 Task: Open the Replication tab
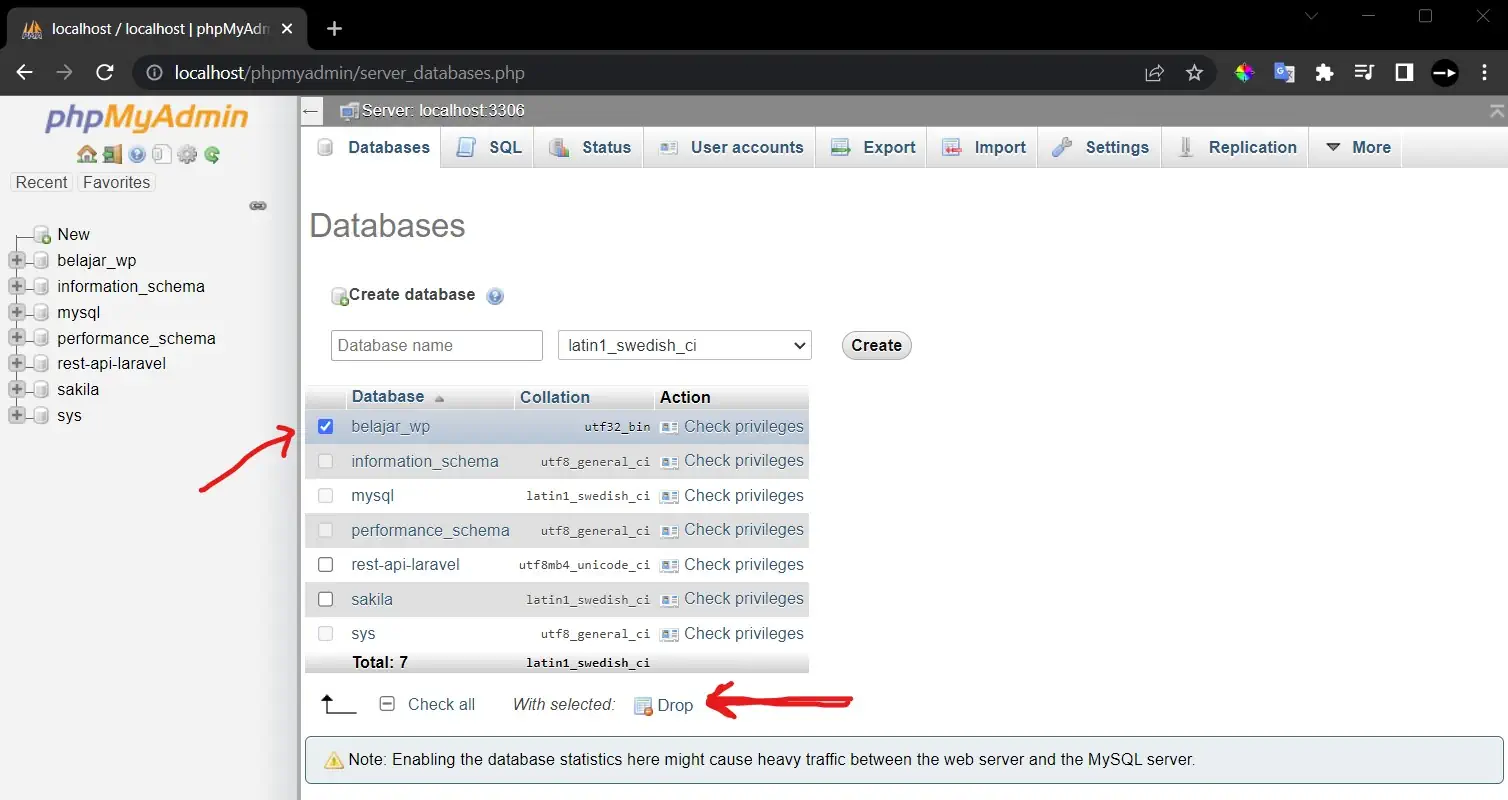click(1235, 147)
